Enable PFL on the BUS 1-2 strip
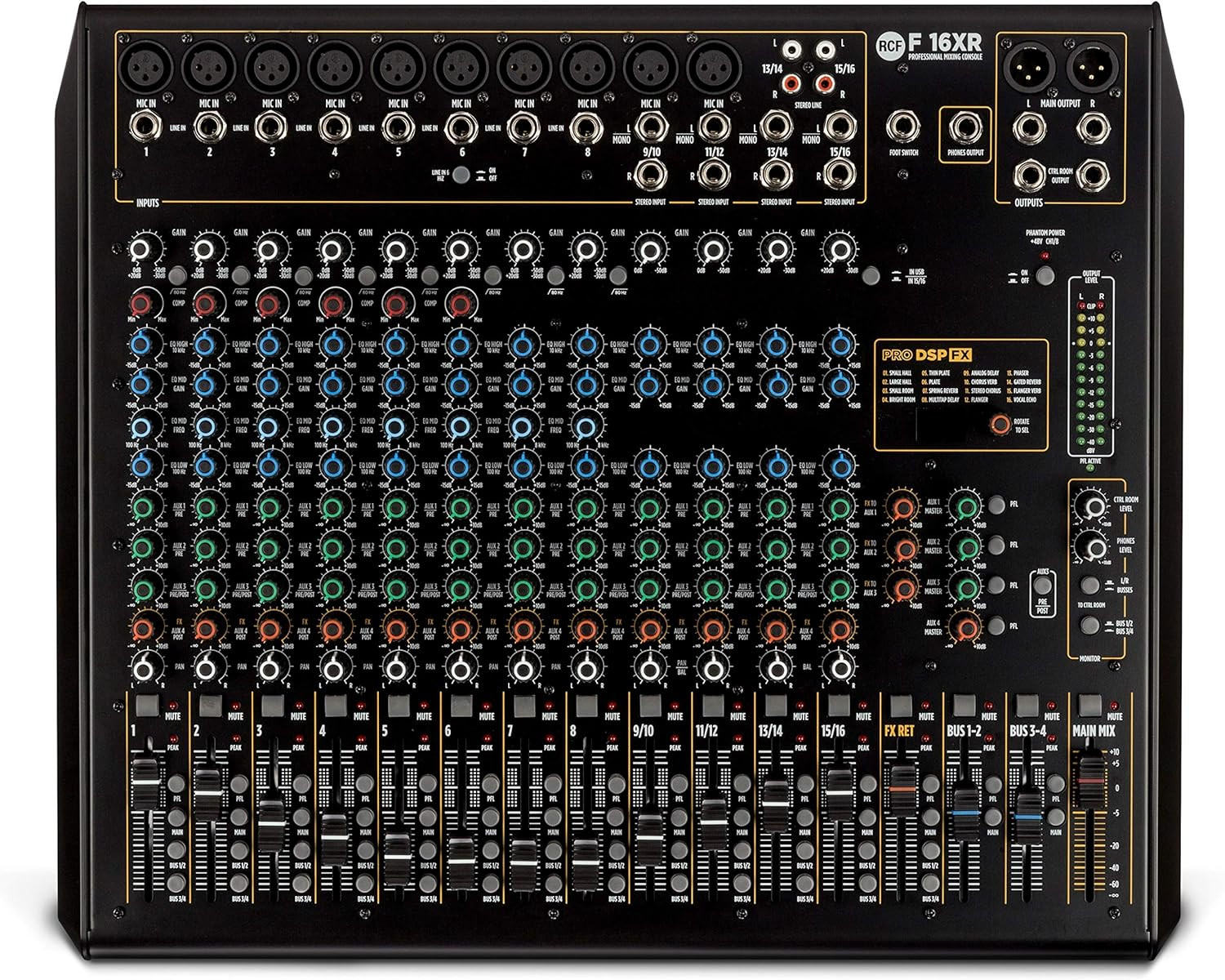The image size is (1225, 980). coord(993,784)
